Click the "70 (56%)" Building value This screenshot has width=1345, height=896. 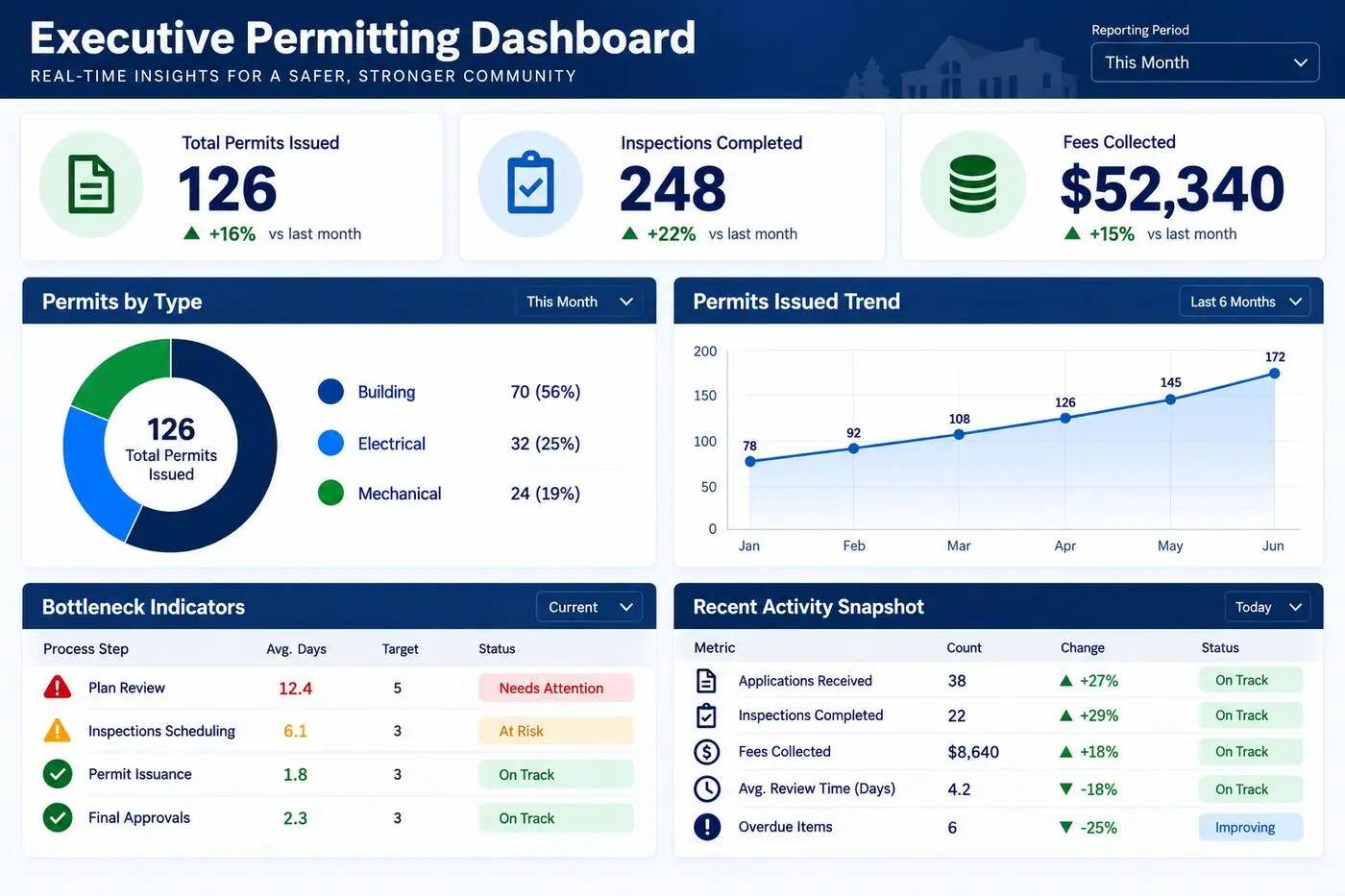(x=546, y=392)
